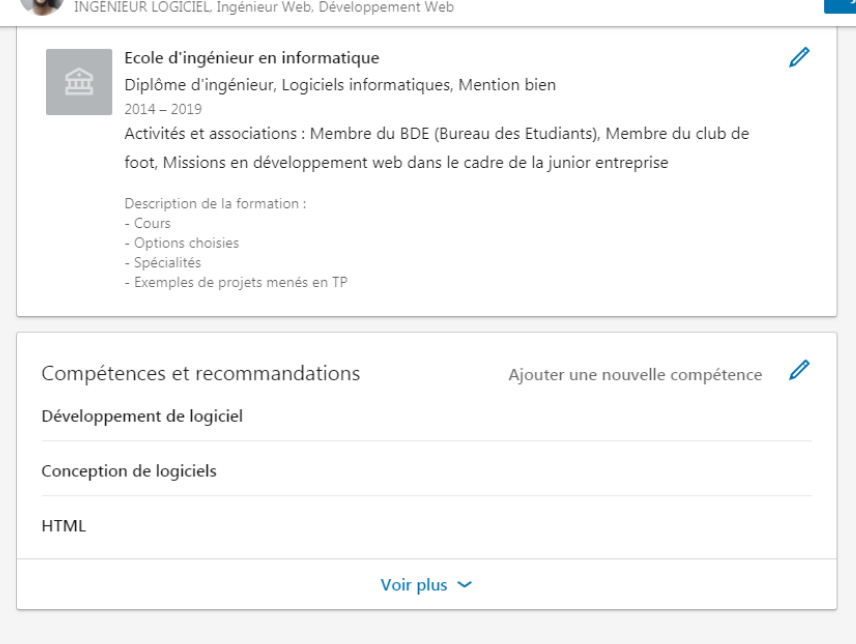Open Ecole d'ingénieur en informatique school page
Screen dimensions: 856x644
coord(252,58)
